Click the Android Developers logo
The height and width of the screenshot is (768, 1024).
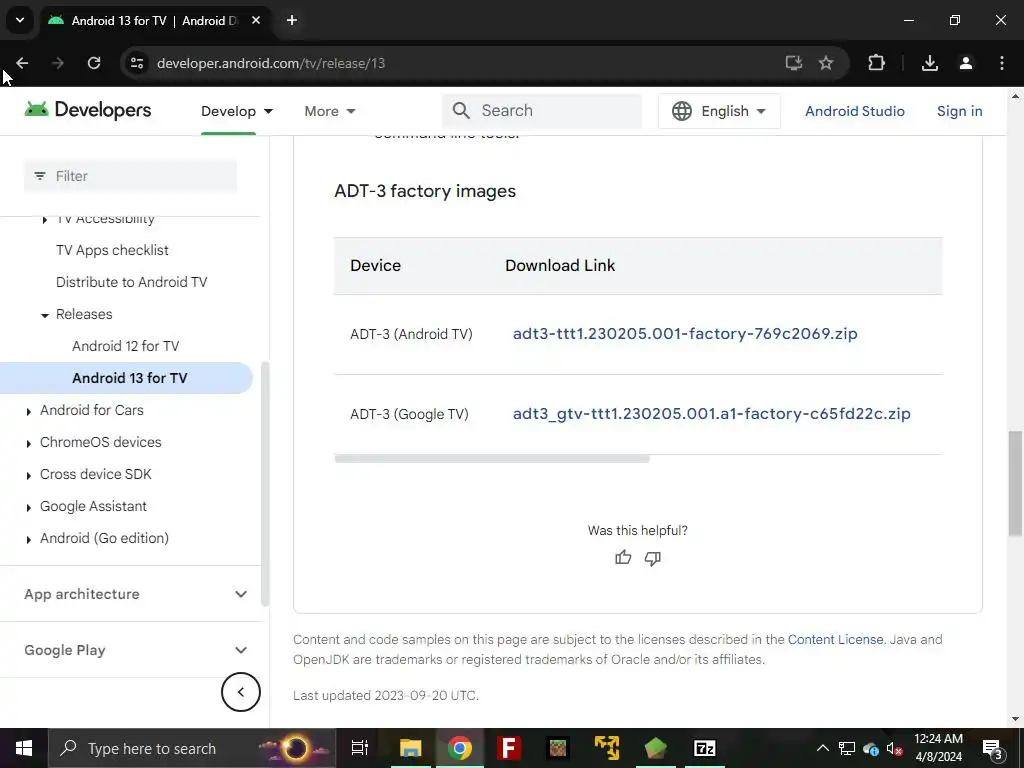[88, 110]
